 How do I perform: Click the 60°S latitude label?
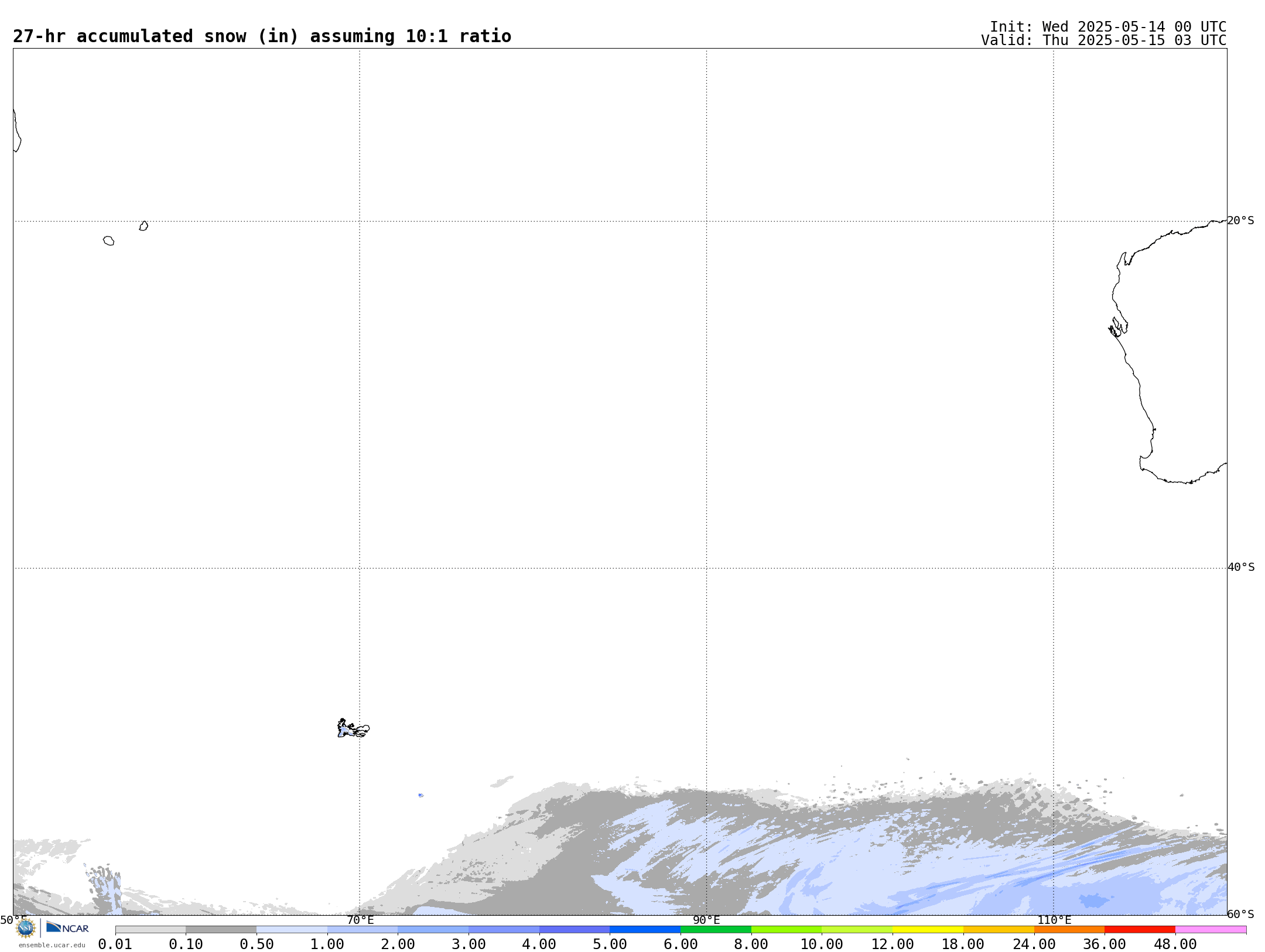(1240, 914)
